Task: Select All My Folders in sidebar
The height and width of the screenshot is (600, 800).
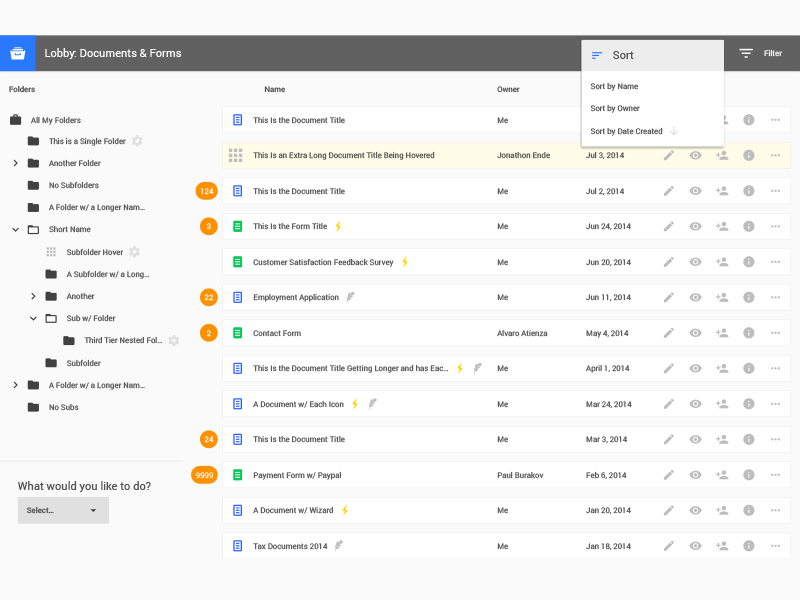Action: (x=55, y=120)
